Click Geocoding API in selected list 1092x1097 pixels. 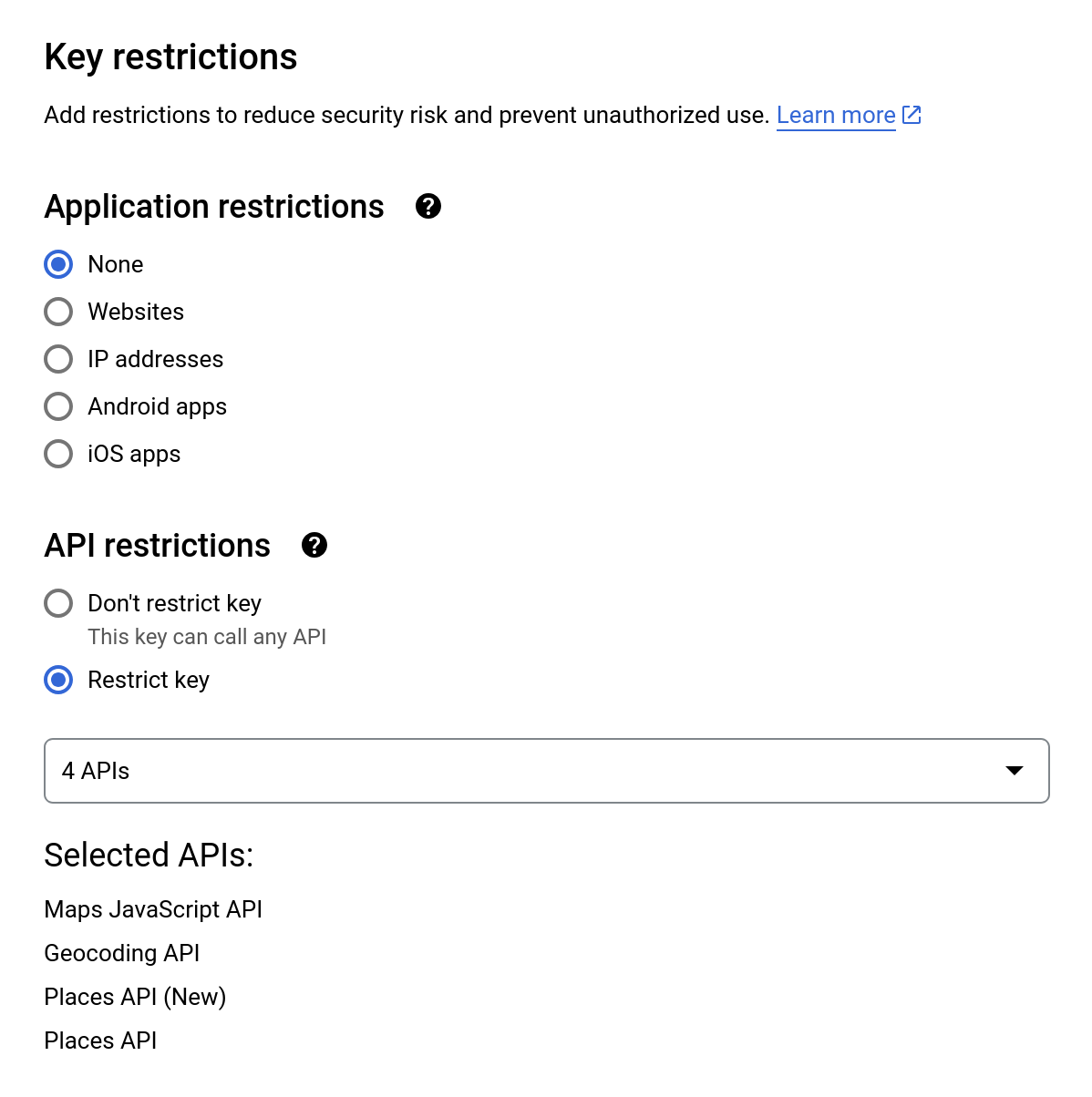click(122, 953)
